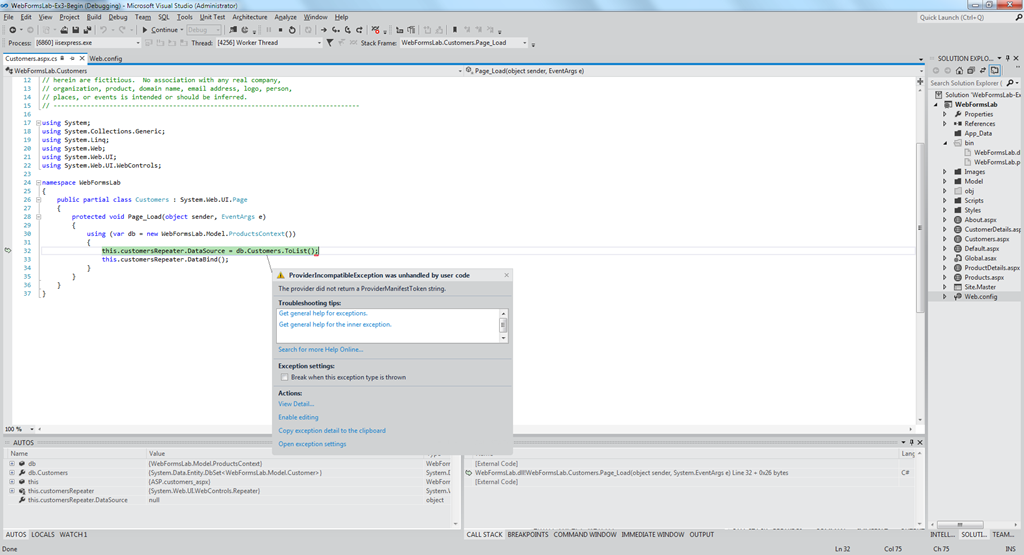
Task: Click Show All Files in Solution Explorer
Action: [995, 70]
